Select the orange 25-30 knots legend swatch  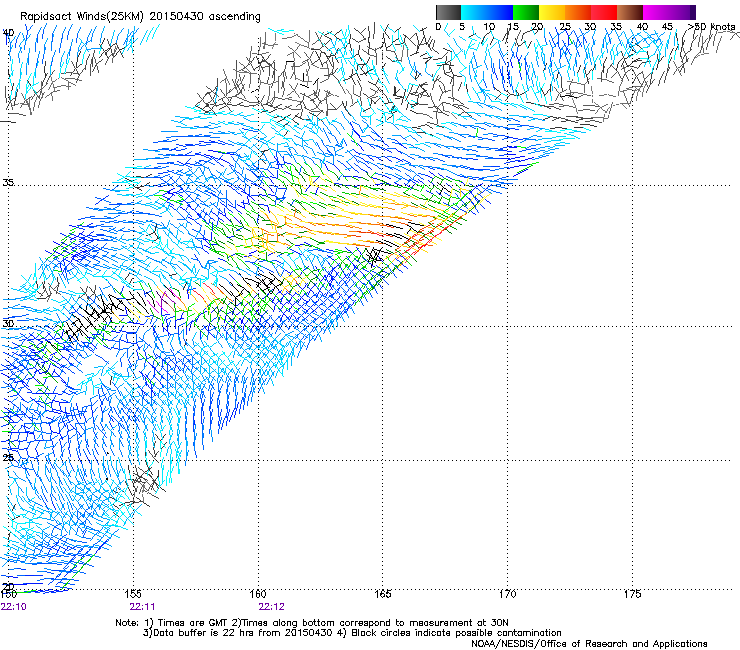578,12
